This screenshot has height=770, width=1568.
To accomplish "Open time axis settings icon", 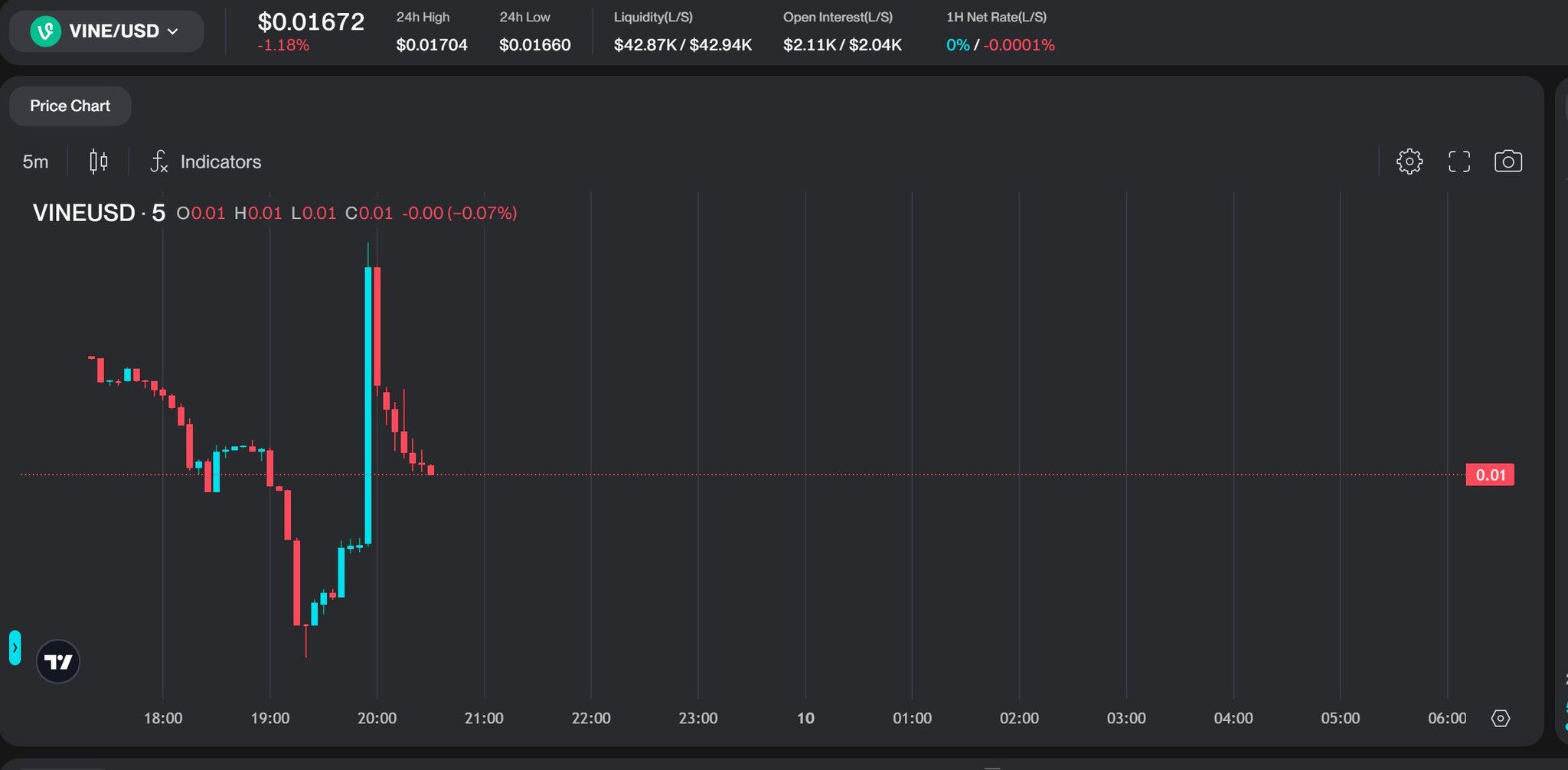I will [1500, 718].
